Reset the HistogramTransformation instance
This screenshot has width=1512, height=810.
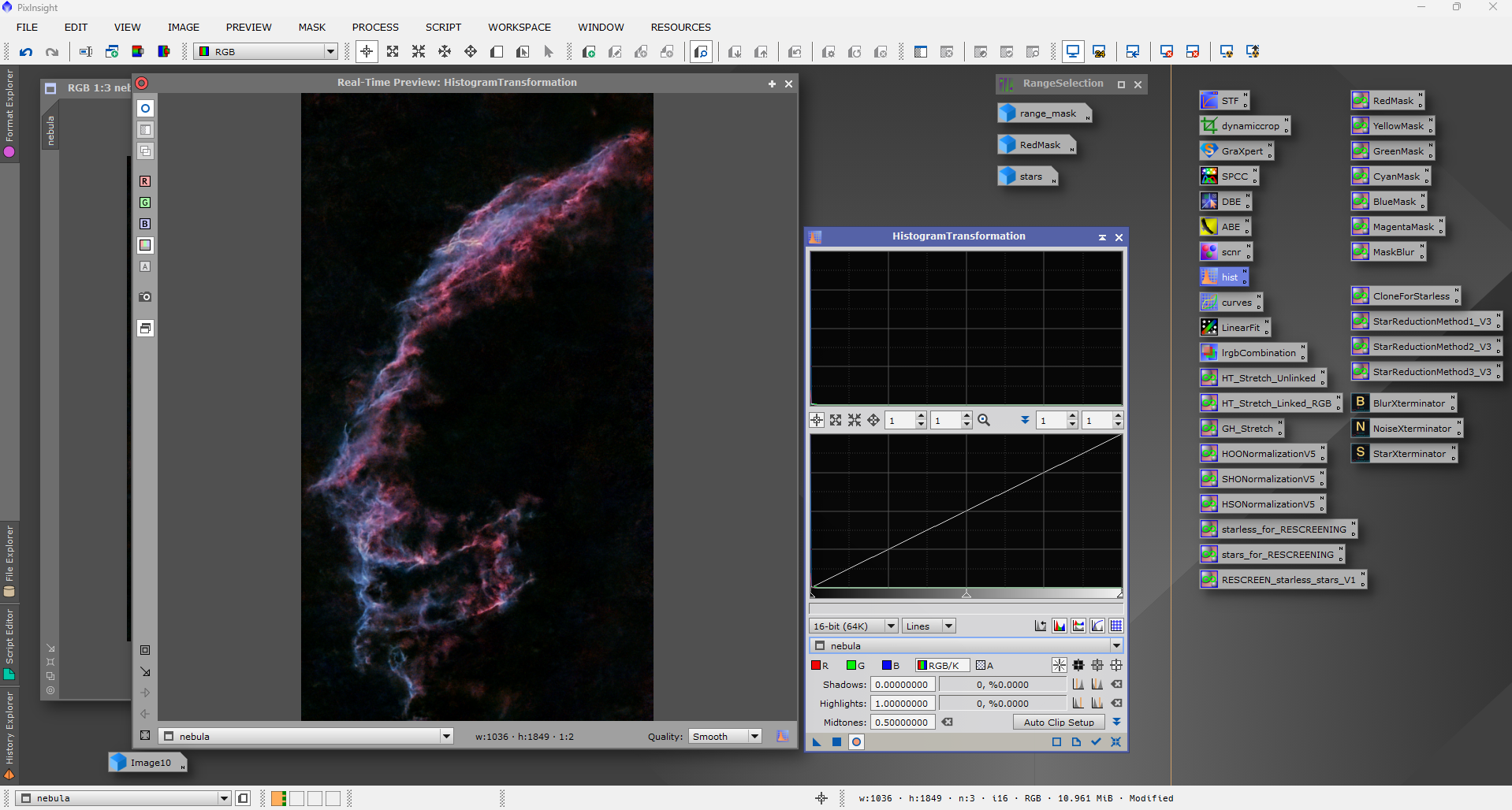click(x=1115, y=741)
